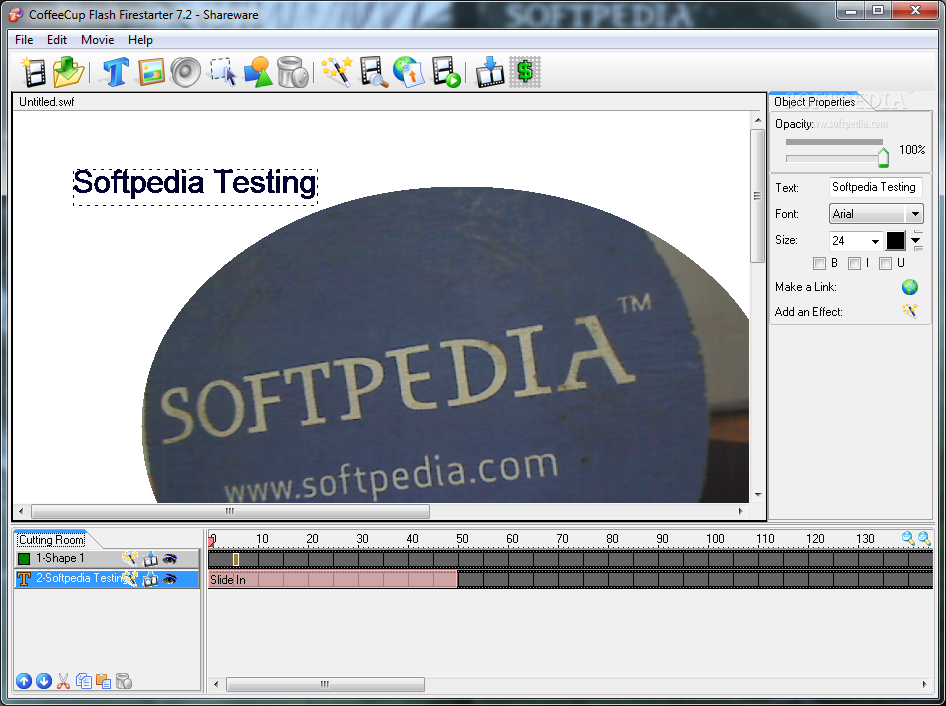Click the globe upload icon
The height and width of the screenshot is (706, 946).
click(408, 72)
